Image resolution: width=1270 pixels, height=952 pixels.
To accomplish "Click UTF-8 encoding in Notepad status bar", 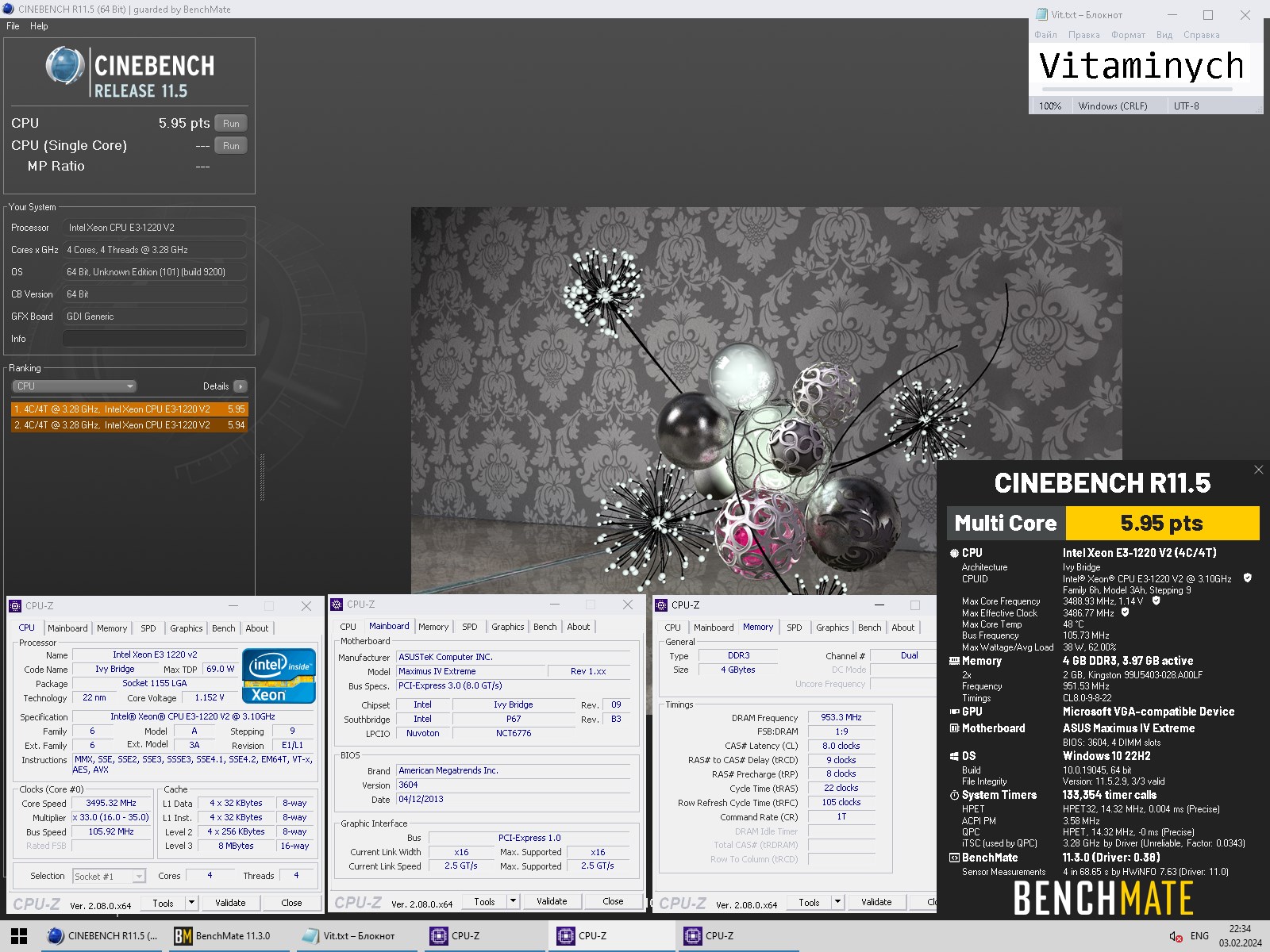I will (x=1187, y=106).
